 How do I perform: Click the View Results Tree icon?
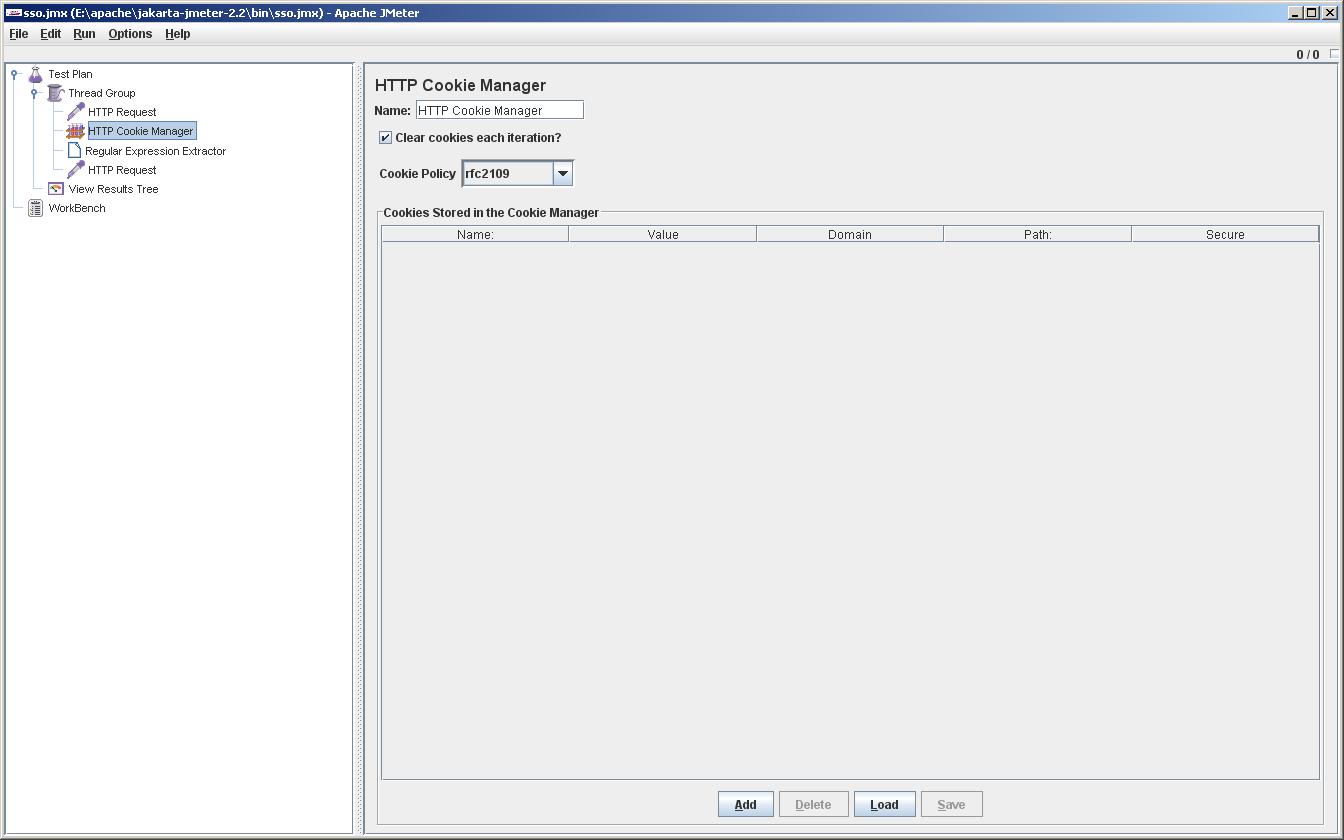point(56,189)
